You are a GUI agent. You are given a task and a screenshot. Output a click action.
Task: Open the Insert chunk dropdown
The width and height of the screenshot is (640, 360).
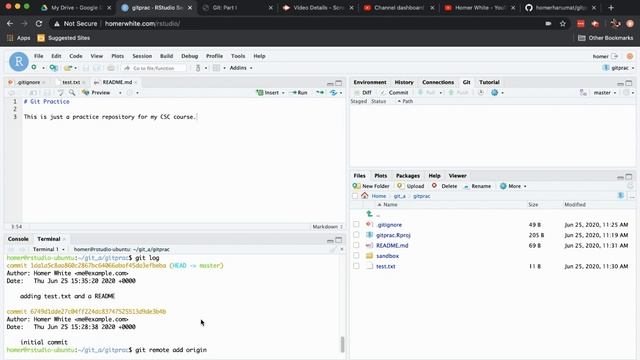click(270, 93)
